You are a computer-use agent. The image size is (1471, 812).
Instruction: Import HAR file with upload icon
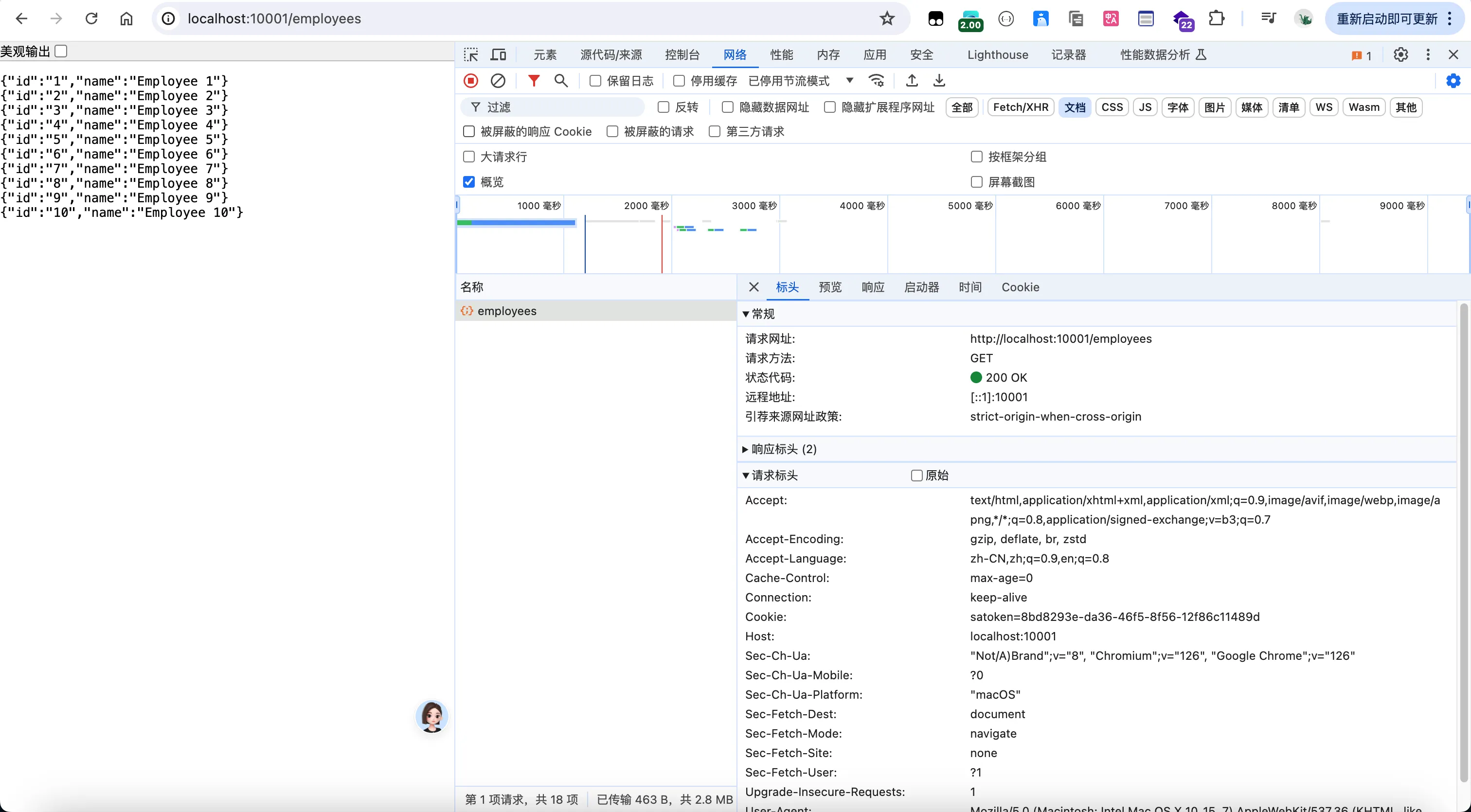pos(912,80)
